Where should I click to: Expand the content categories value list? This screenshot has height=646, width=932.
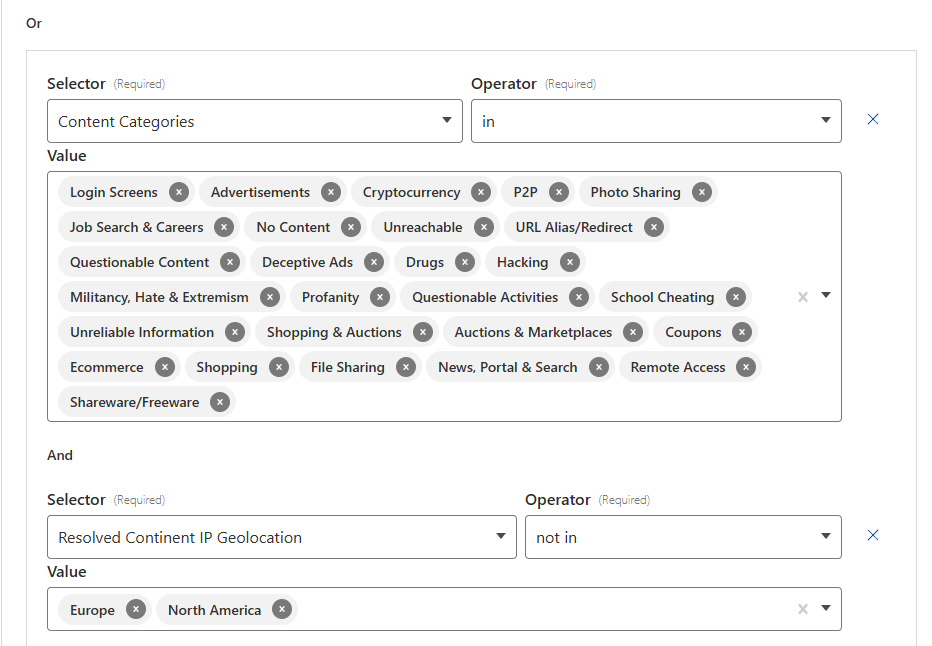826,296
